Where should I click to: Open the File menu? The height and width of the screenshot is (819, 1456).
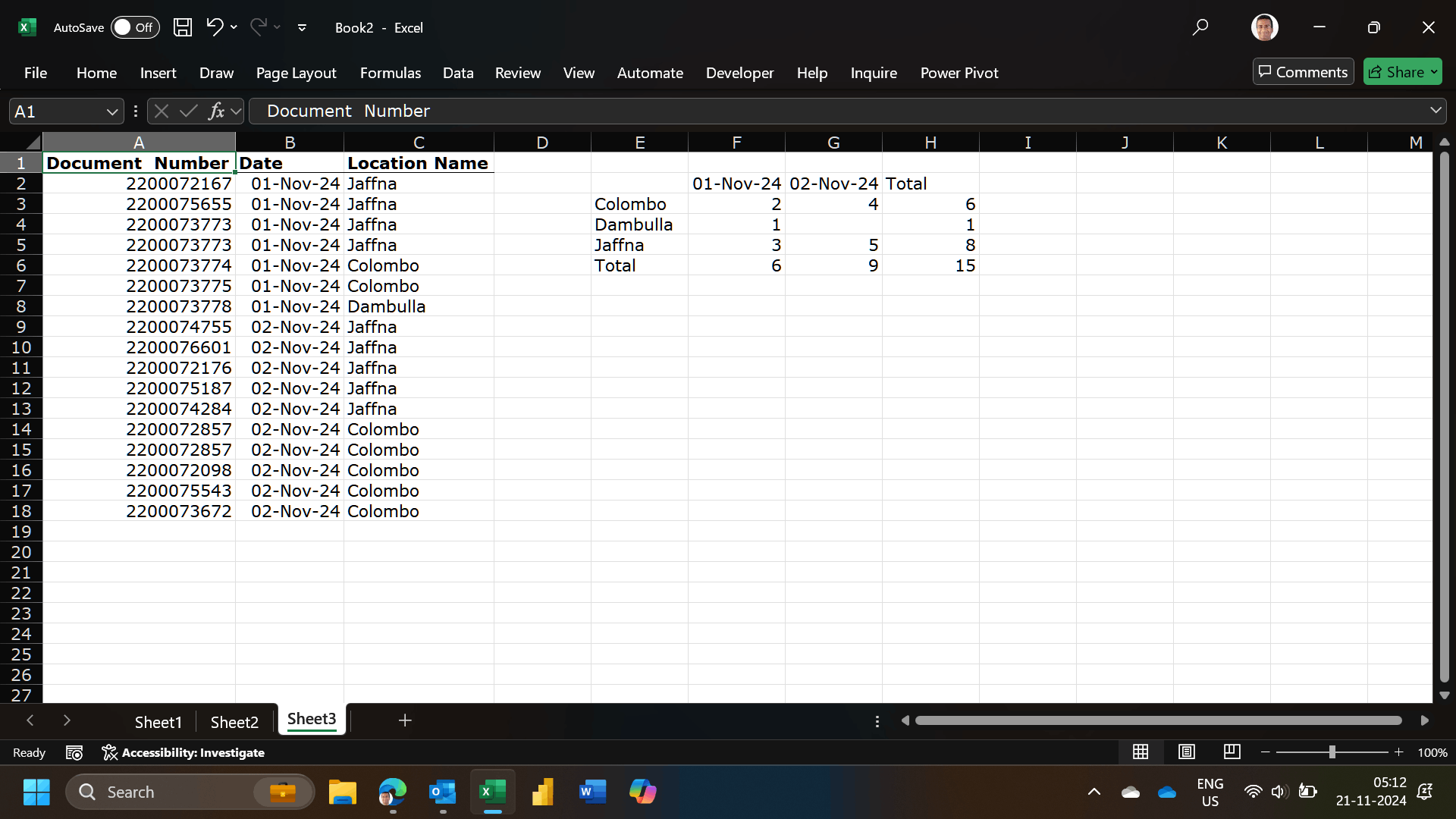pos(36,73)
